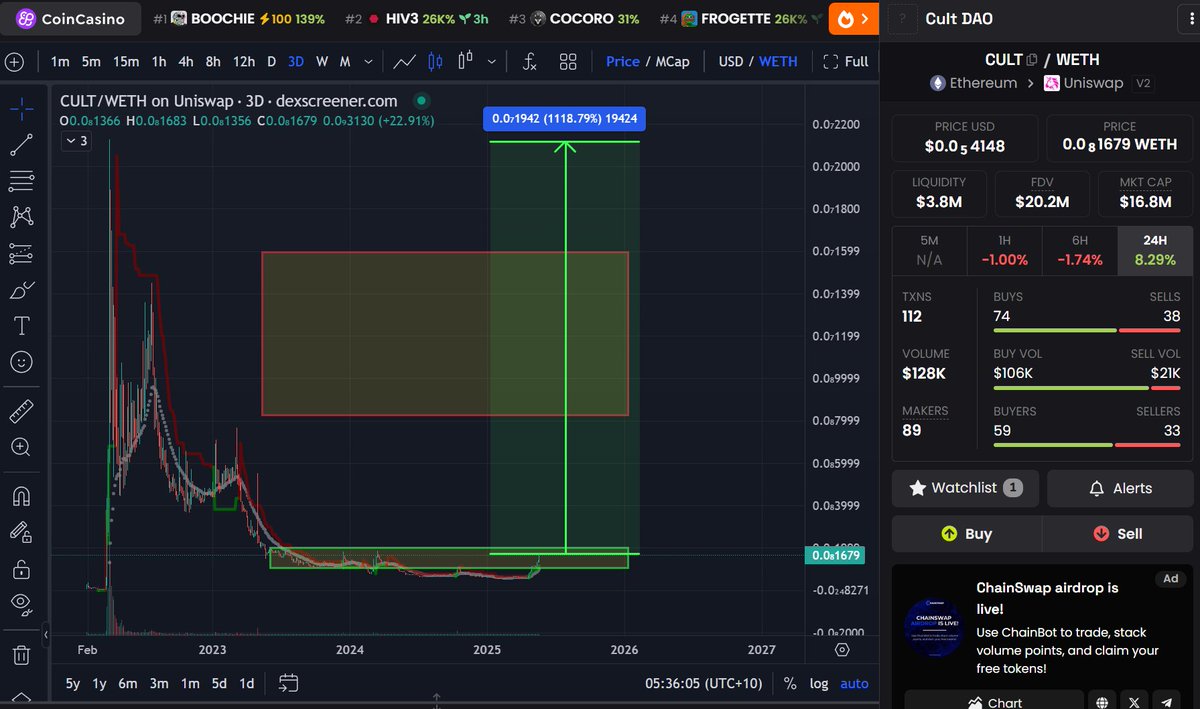Screen dimensions: 1200x709
Task: Switch quote currency to WETH
Action: pos(778,62)
